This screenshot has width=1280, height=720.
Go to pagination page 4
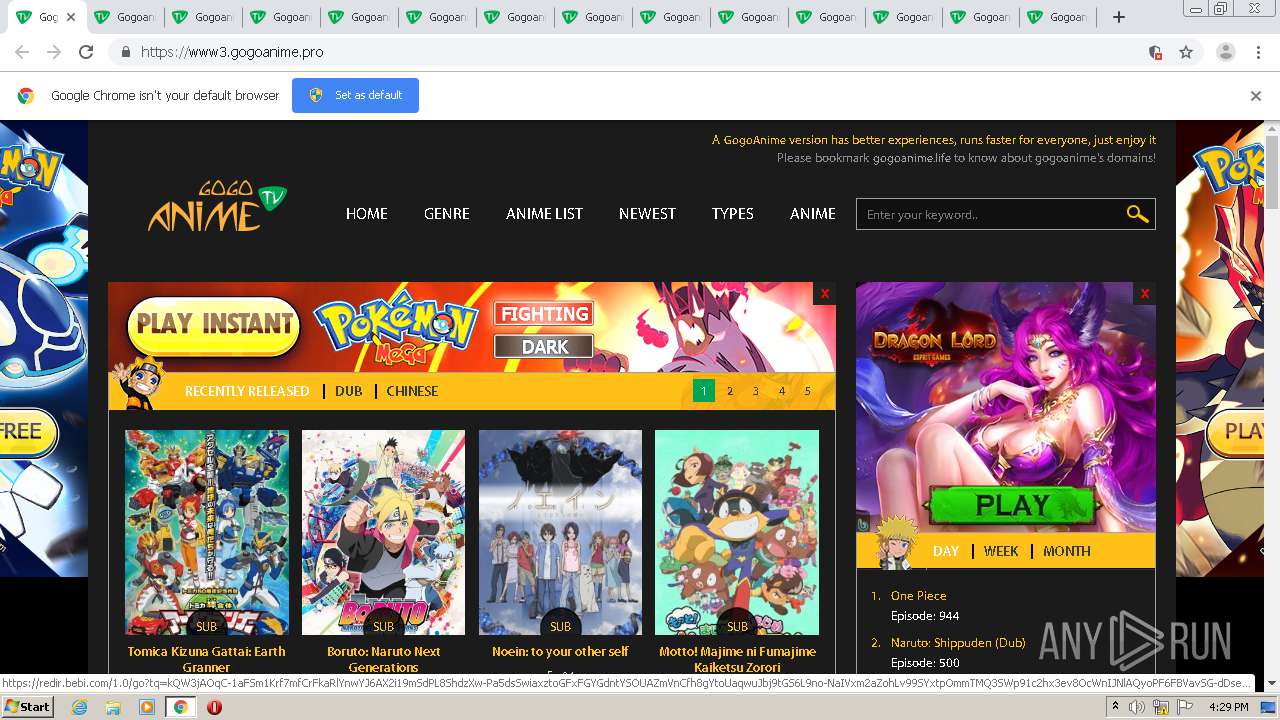782,391
